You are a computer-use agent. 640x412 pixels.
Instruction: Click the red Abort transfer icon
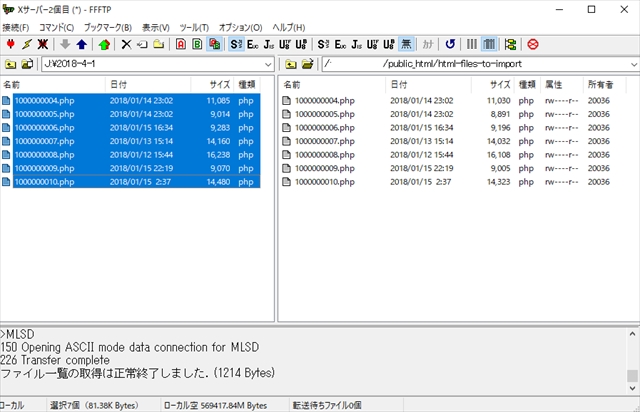tap(533, 44)
